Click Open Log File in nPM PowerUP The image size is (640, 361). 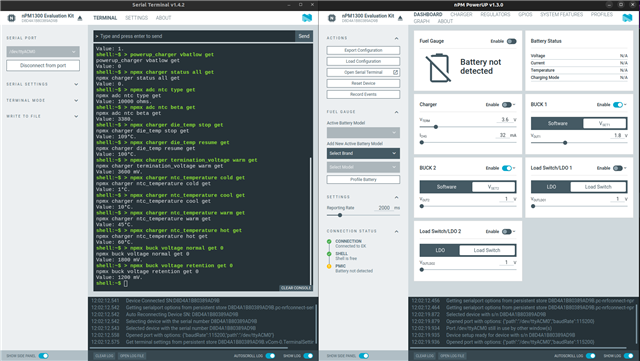[453, 356]
